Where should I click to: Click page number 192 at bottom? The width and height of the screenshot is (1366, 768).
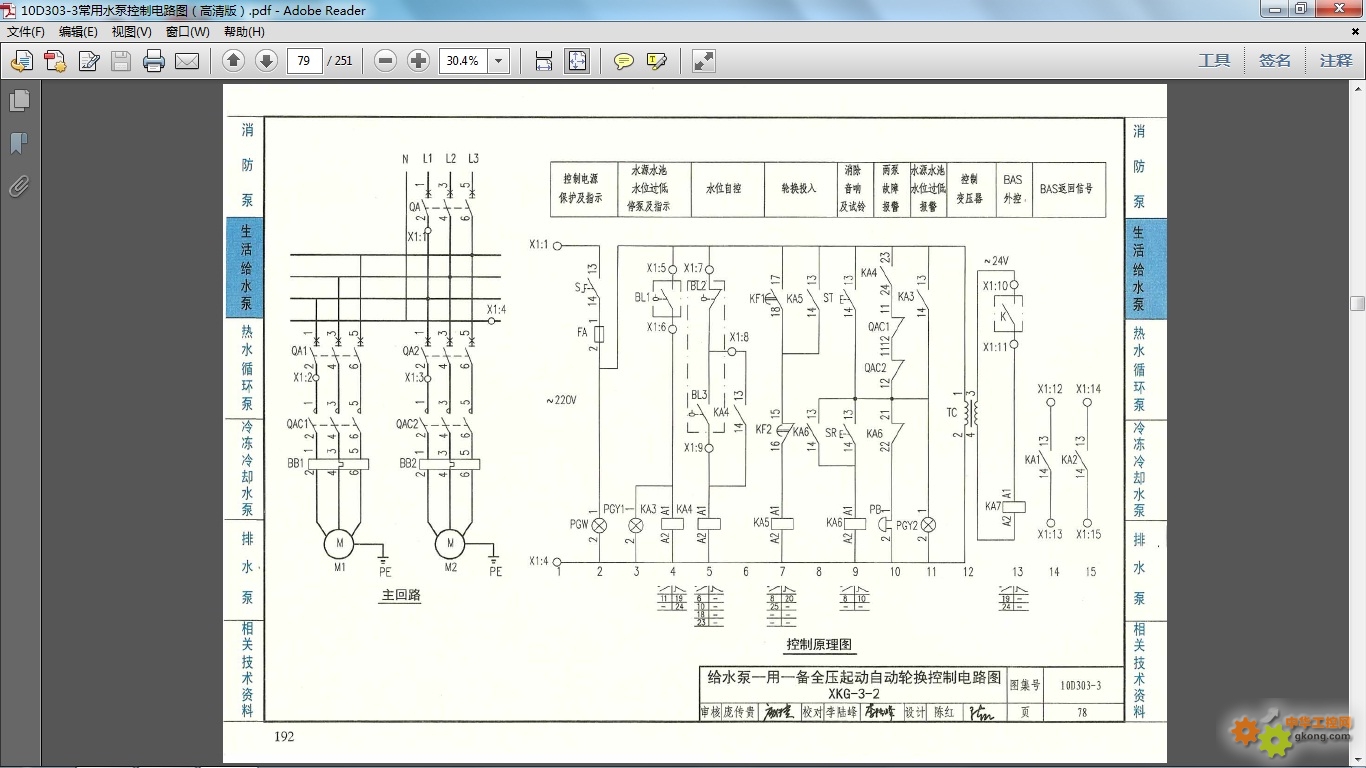pos(284,737)
